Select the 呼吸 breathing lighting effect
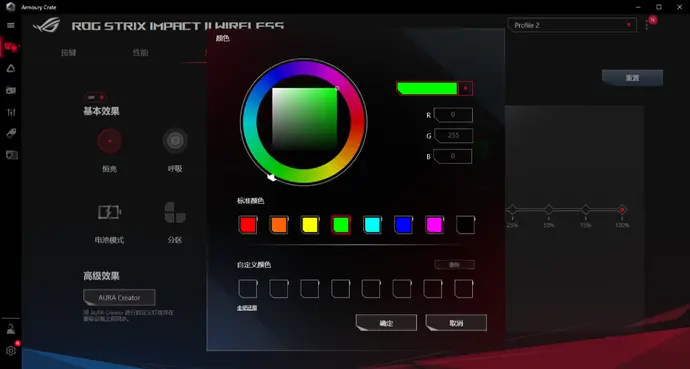This screenshot has width=690, height=369. [x=175, y=141]
